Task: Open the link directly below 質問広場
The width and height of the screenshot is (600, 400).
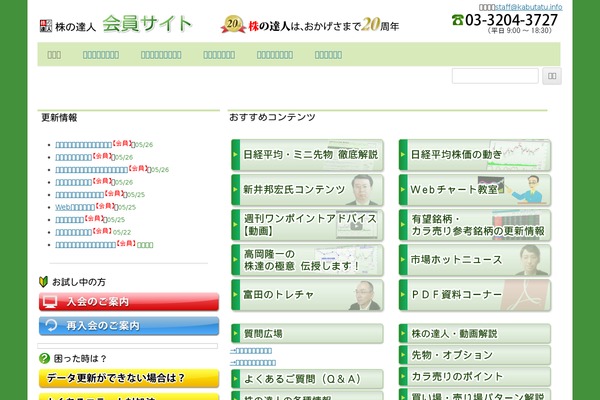Action: [251, 351]
